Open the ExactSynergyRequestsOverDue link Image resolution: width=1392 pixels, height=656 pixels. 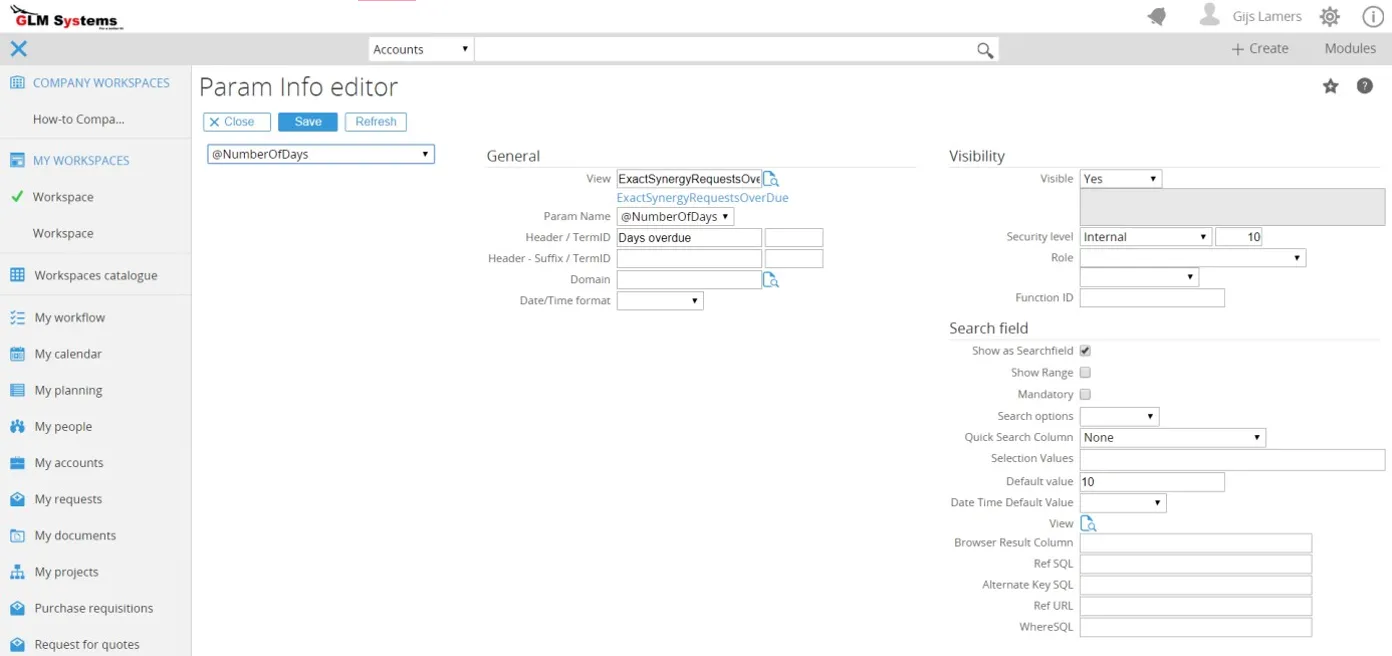pyautogui.click(x=702, y=198)
